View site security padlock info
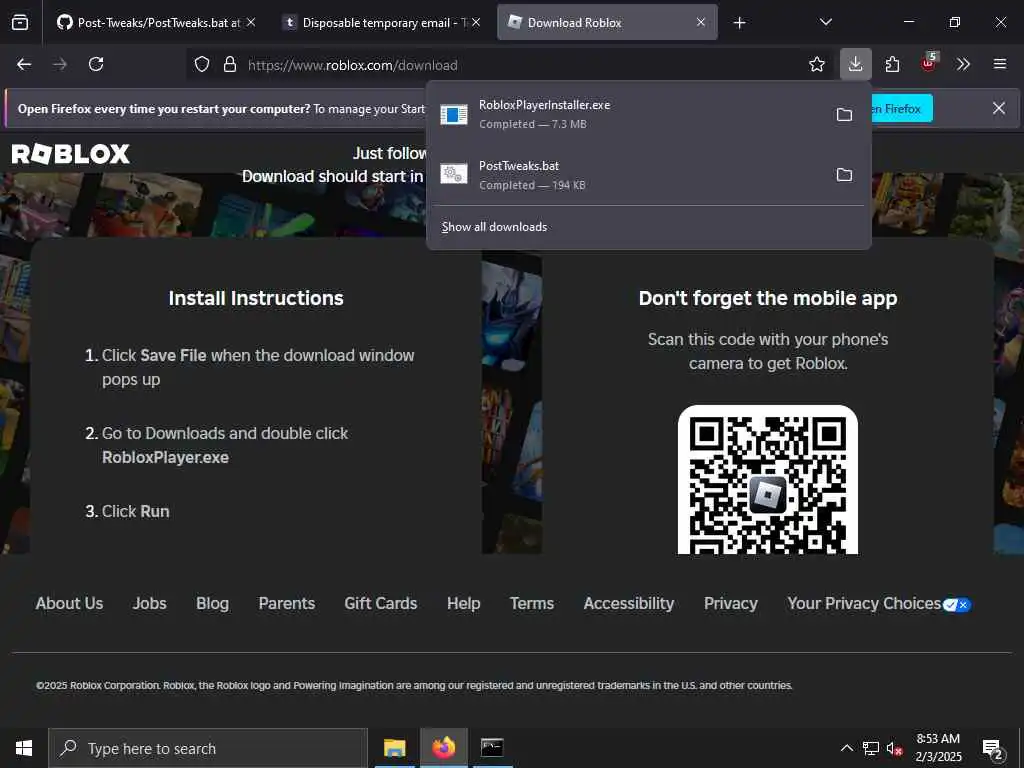The height and width of the screenshot is (768, 1024). [x=229, y=64]
